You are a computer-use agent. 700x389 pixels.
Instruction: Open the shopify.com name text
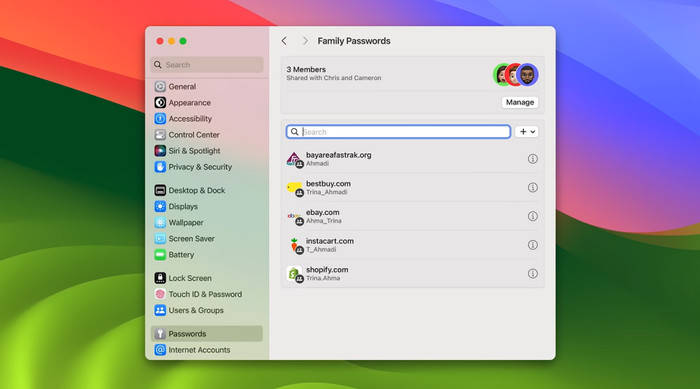(327, 269)
